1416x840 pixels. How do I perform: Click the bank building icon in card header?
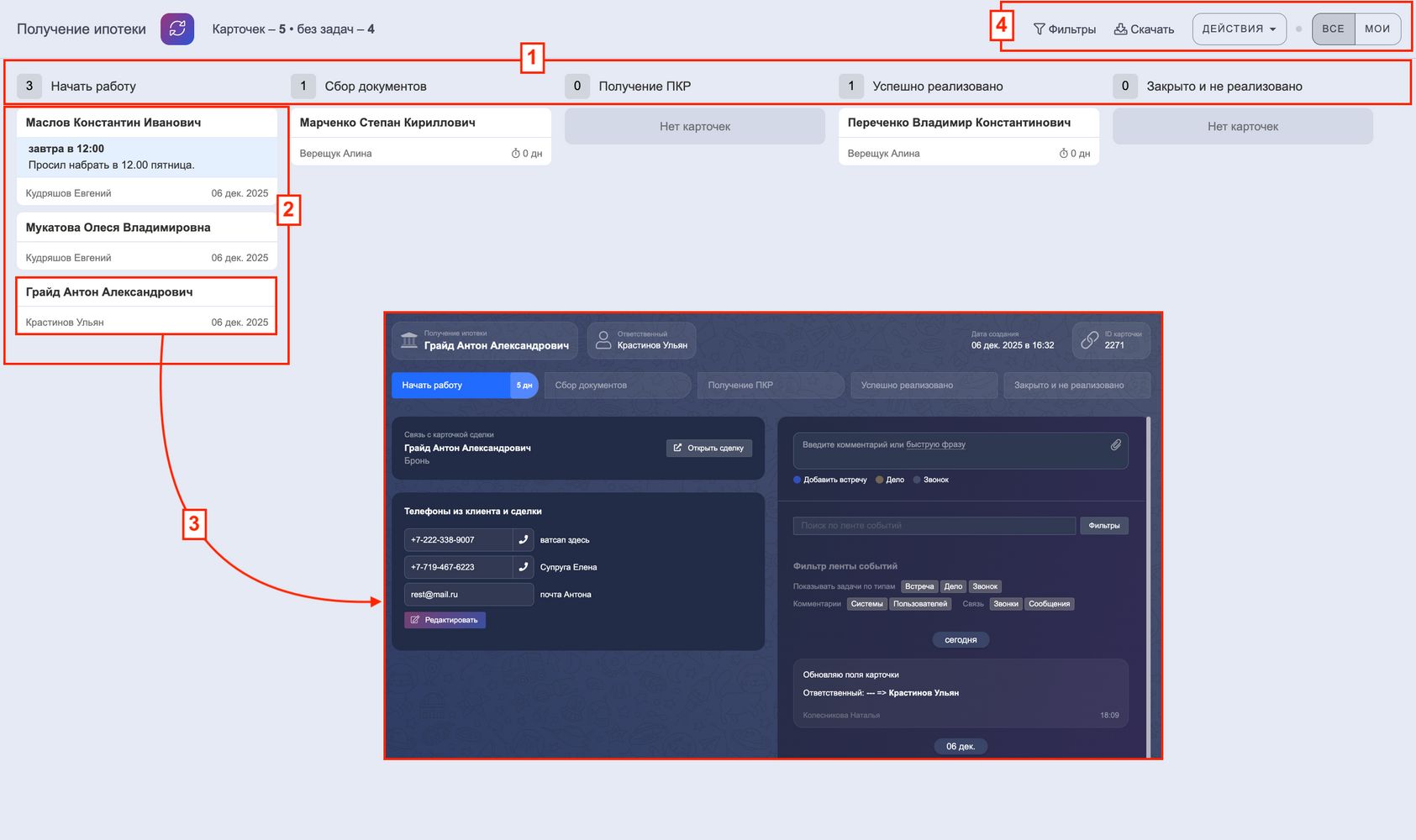click(409, 340)
